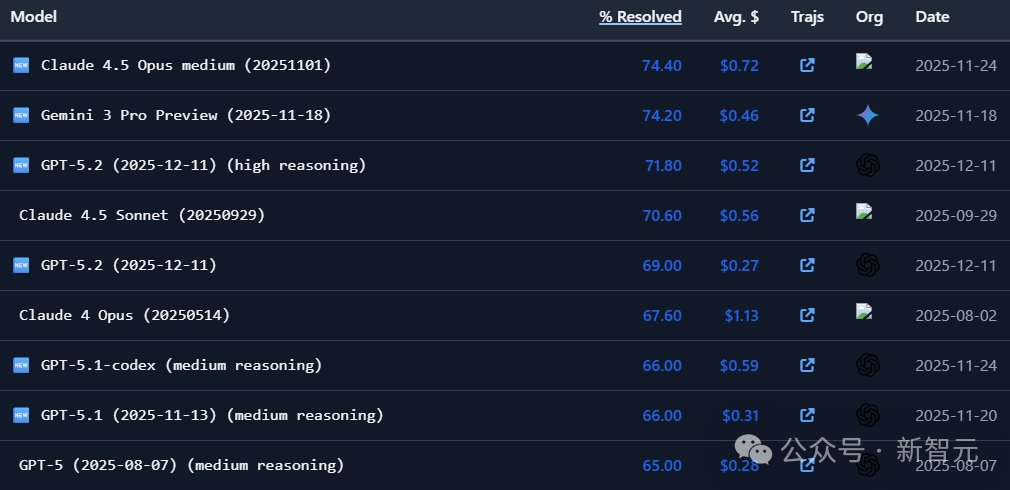The image size is (1010, 490).
Task: Sort by the % Resolved column header
Action: 640,17
